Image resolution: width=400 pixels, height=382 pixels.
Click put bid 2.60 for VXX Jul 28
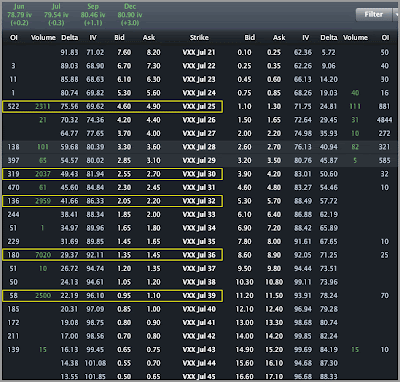[244, 147]
